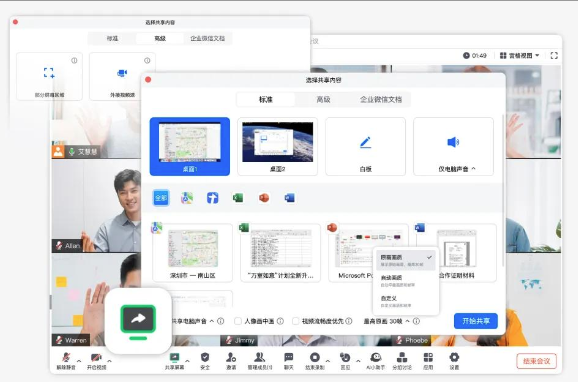The height and width of the screenshot is (382, 578).
Task: Expand the arrow next to the interaction button
Action: tap(358, 360)
